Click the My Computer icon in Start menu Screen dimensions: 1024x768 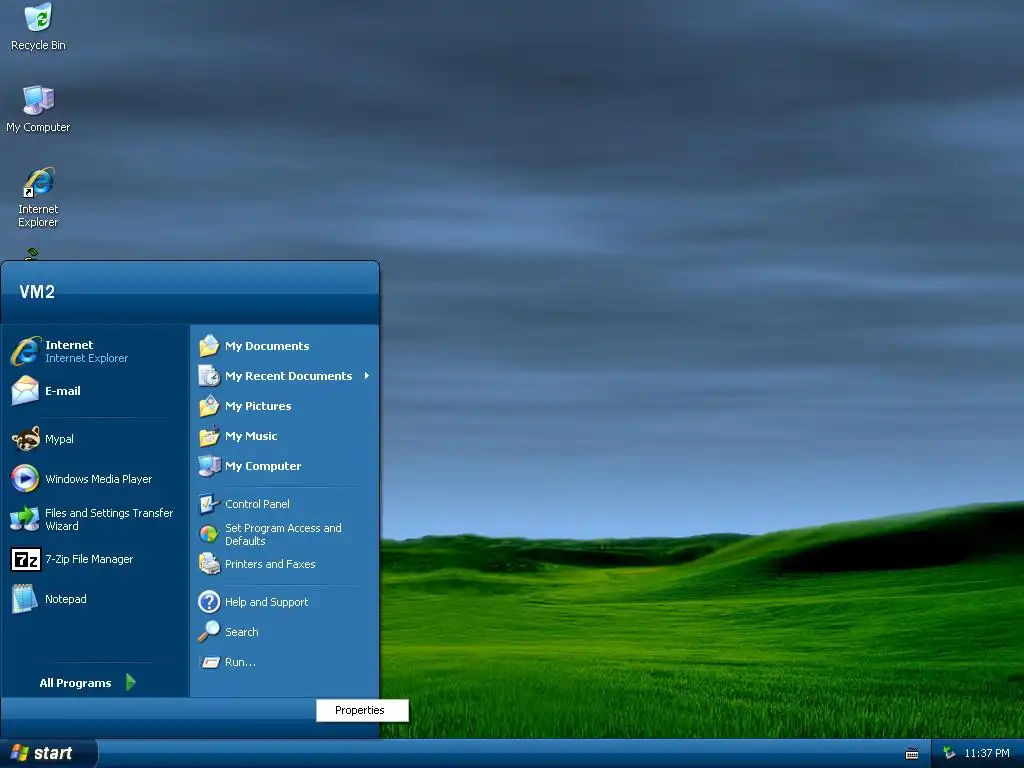(209, 466)
